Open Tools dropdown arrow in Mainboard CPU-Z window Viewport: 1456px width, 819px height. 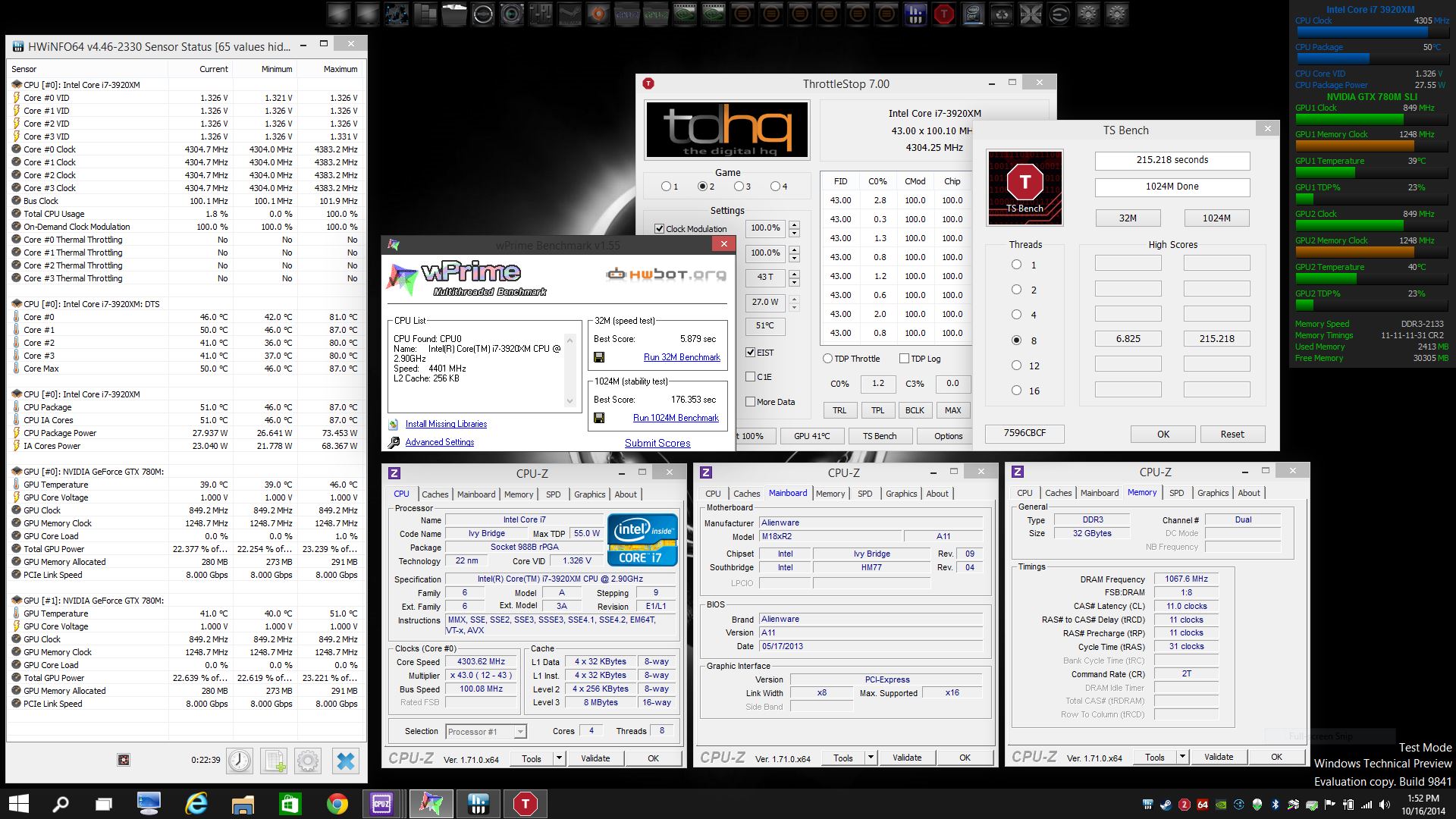871,758
